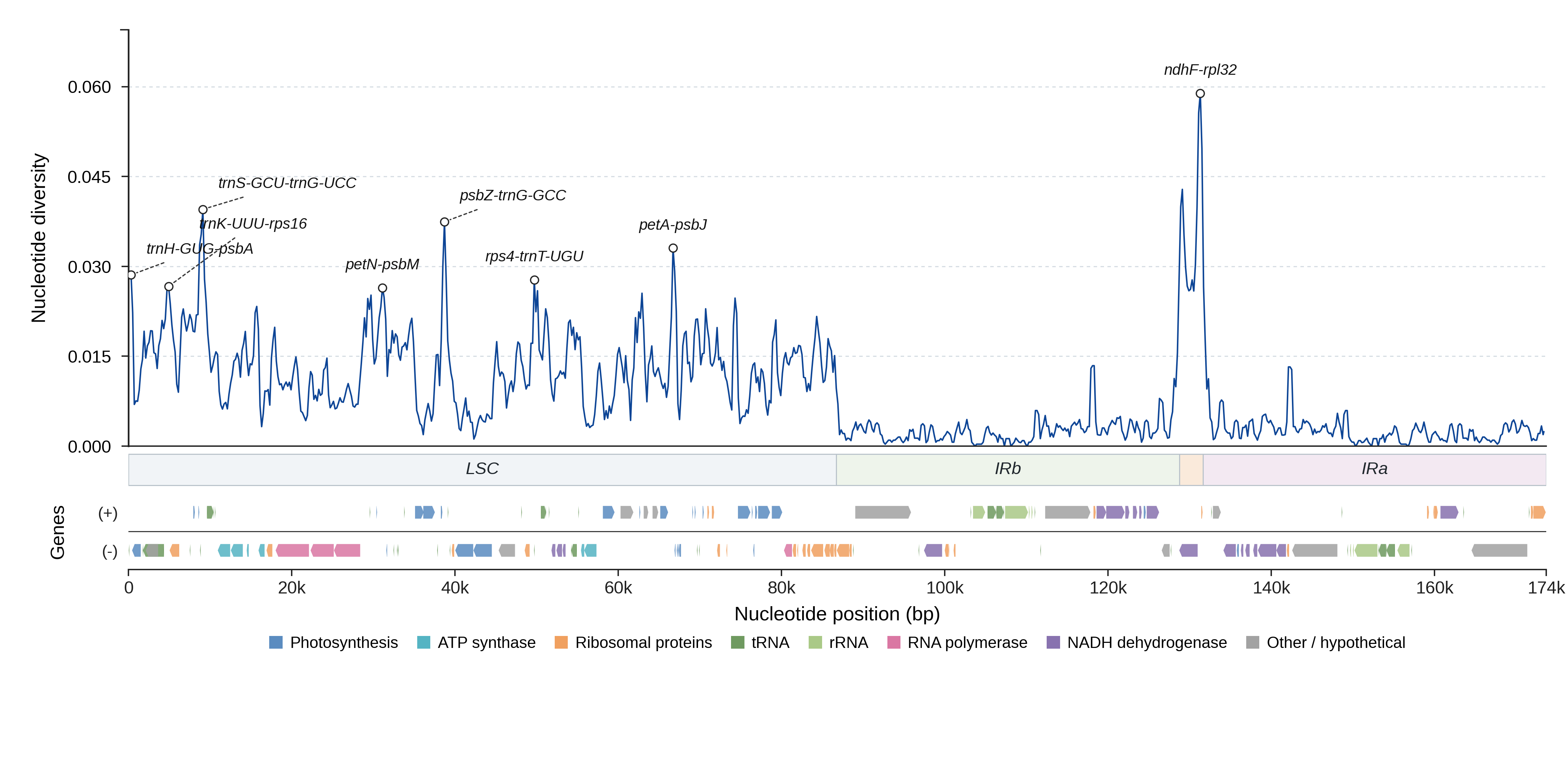
Task: Click the trnH-GUG-psbA label text
Action: pos(200,248)
